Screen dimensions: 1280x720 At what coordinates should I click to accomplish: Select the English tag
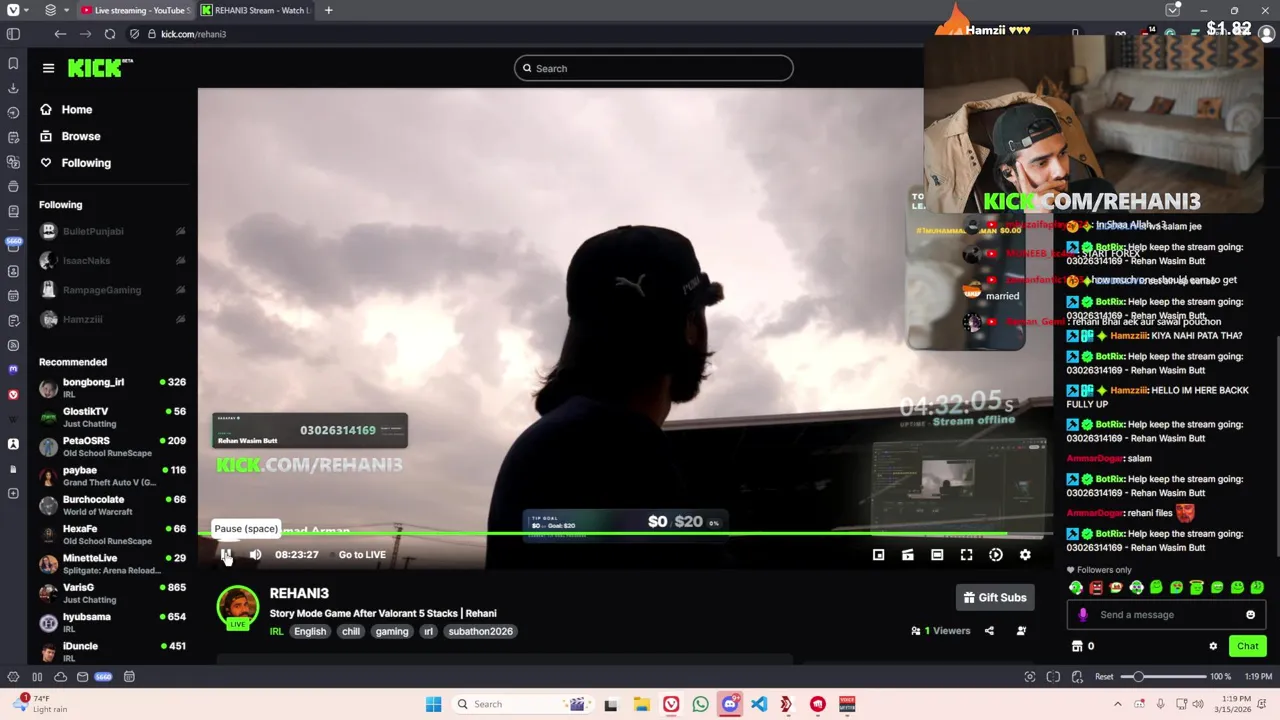pyautogui.click(x=310, y=632)
